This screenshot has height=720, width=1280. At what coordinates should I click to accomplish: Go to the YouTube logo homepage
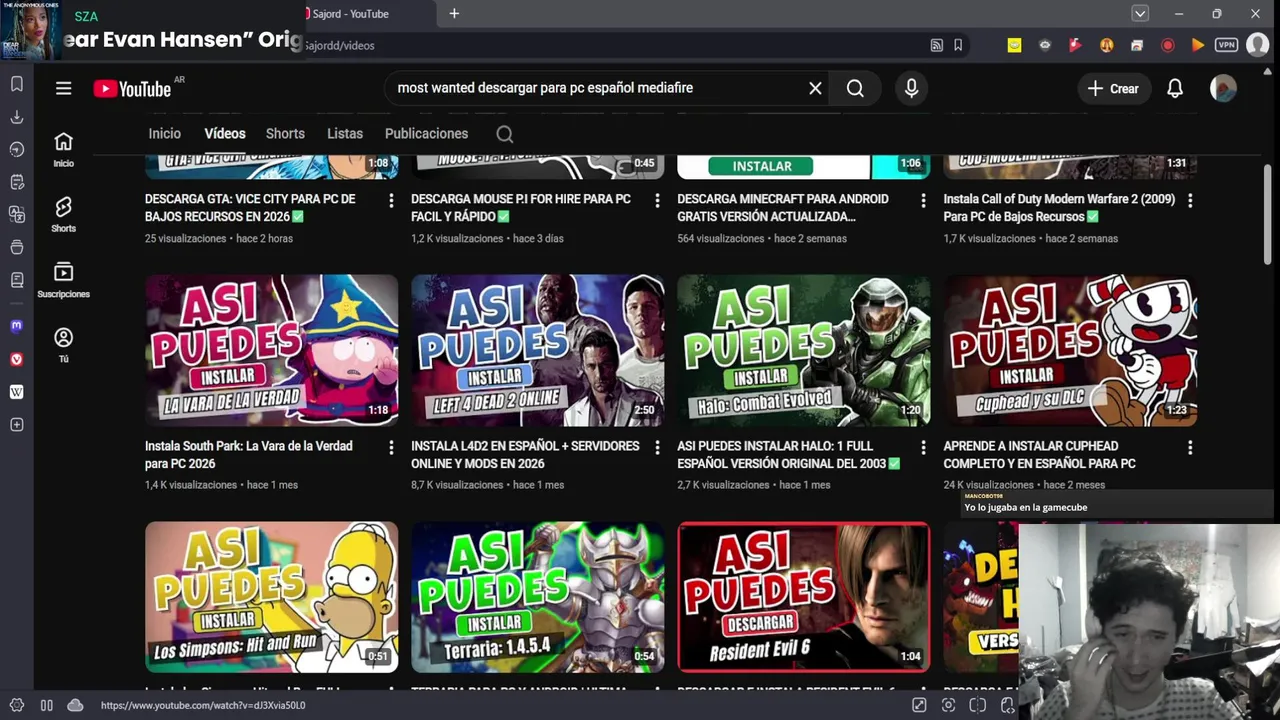pos(133,89)
